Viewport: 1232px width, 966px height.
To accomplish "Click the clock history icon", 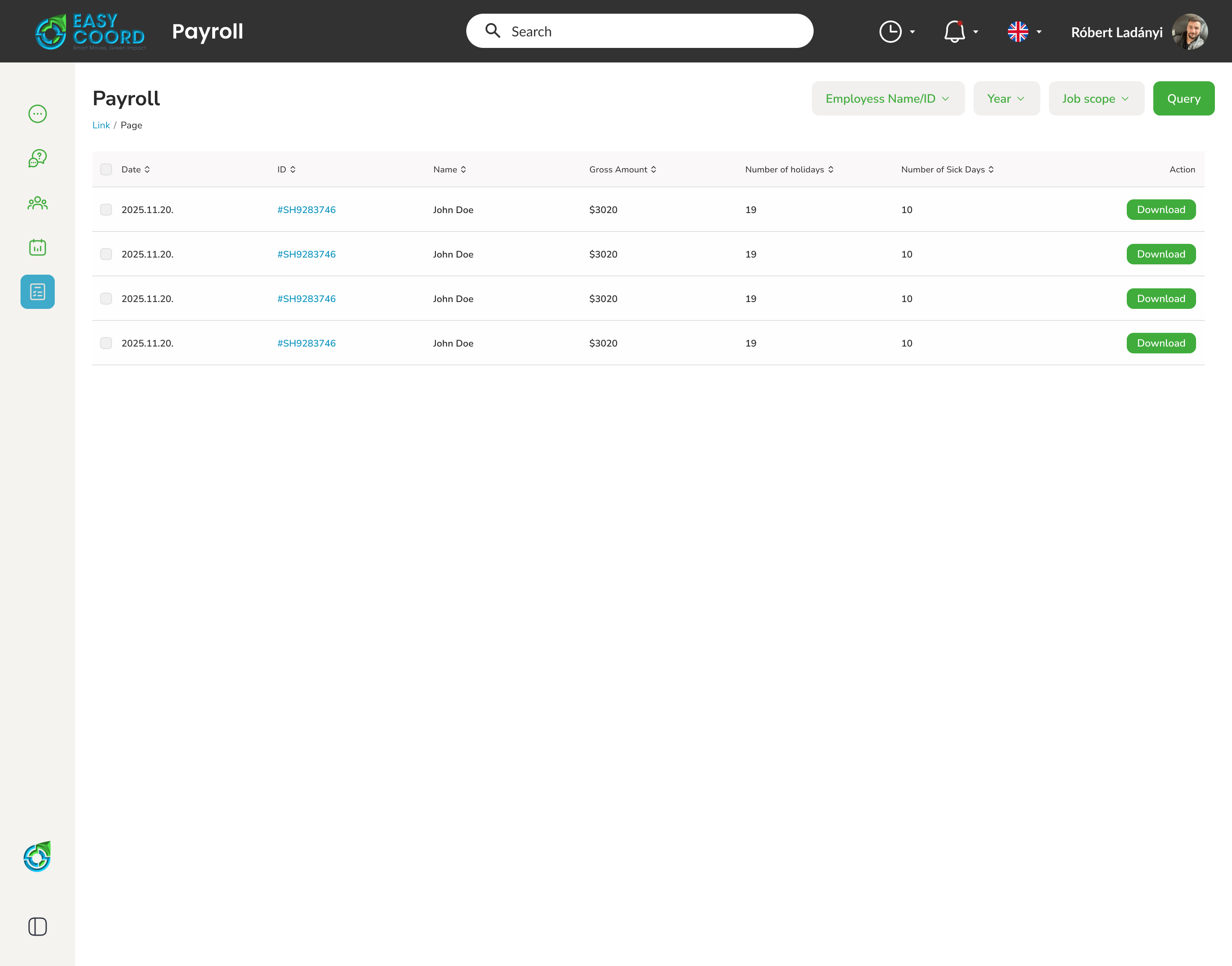I will 890,32.
